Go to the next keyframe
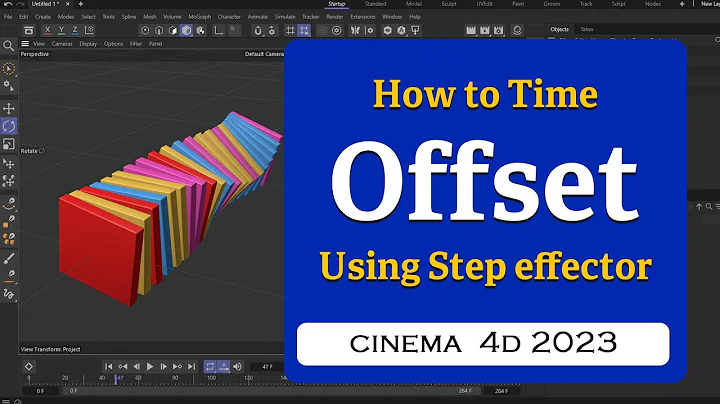This screenshot has height=404, width=720. pos(177,366)
